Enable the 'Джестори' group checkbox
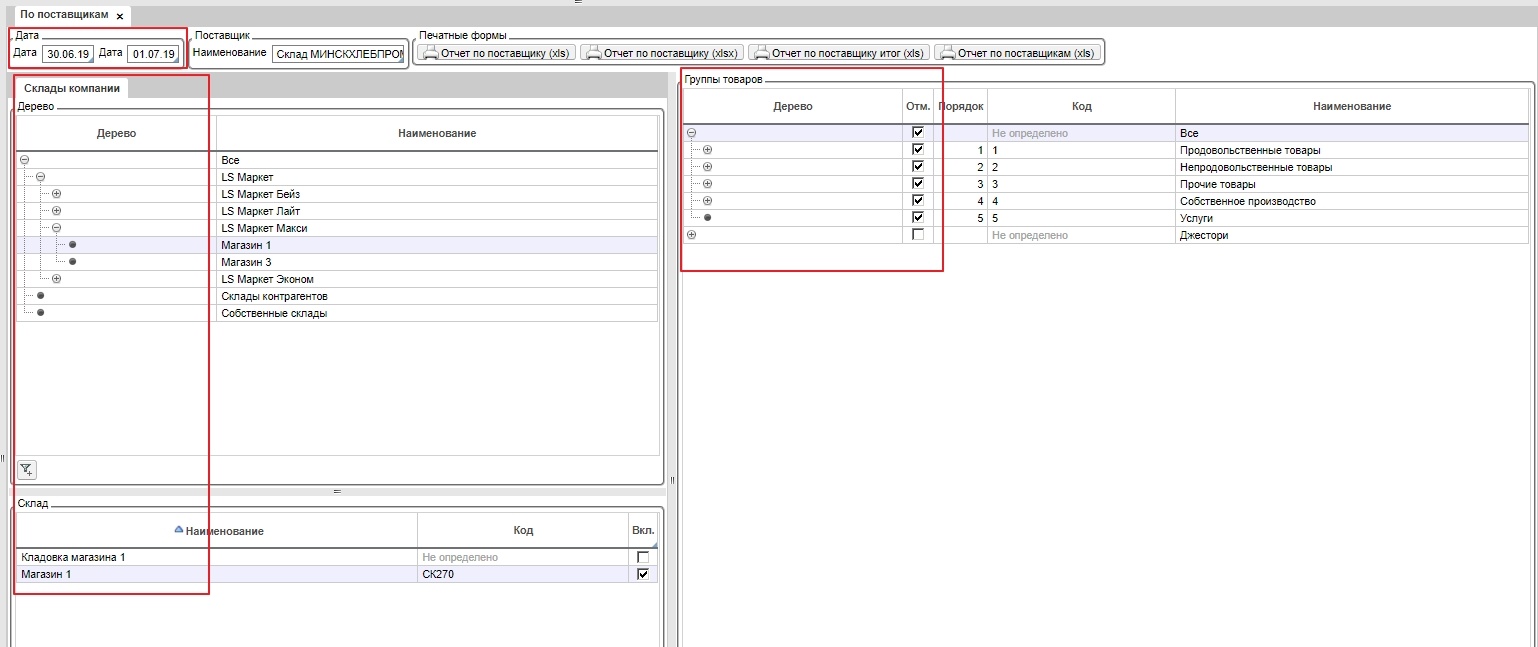1538x647 pixels. click(918, 235)
